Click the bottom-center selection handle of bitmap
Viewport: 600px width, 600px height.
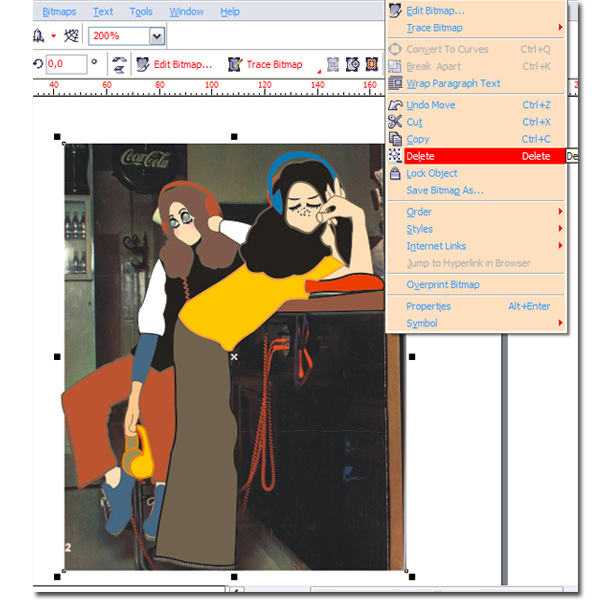coord(234,577)
